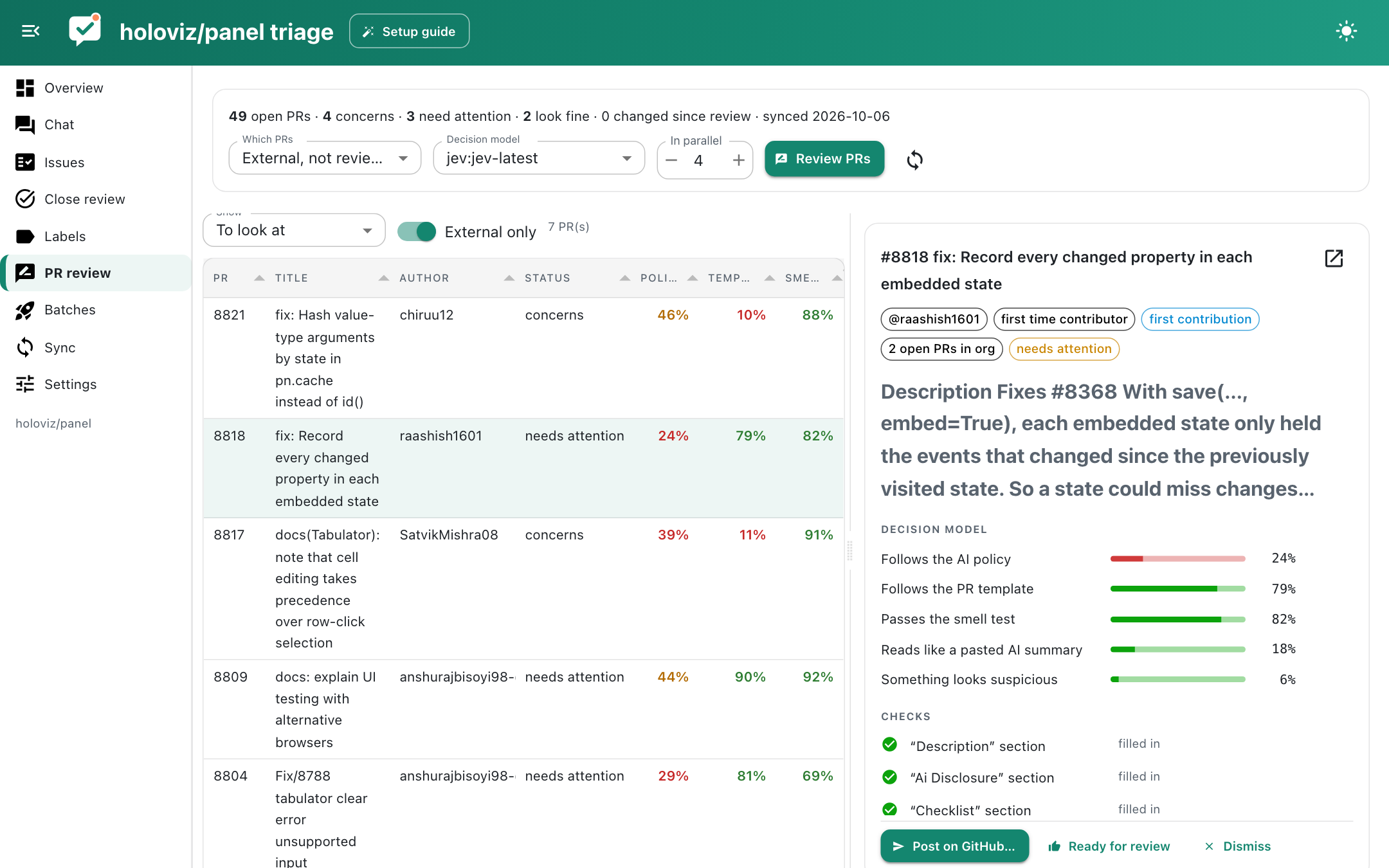Dismiss the selected PR review
Screen dimensions: 1389x868
pos(1237,846)
